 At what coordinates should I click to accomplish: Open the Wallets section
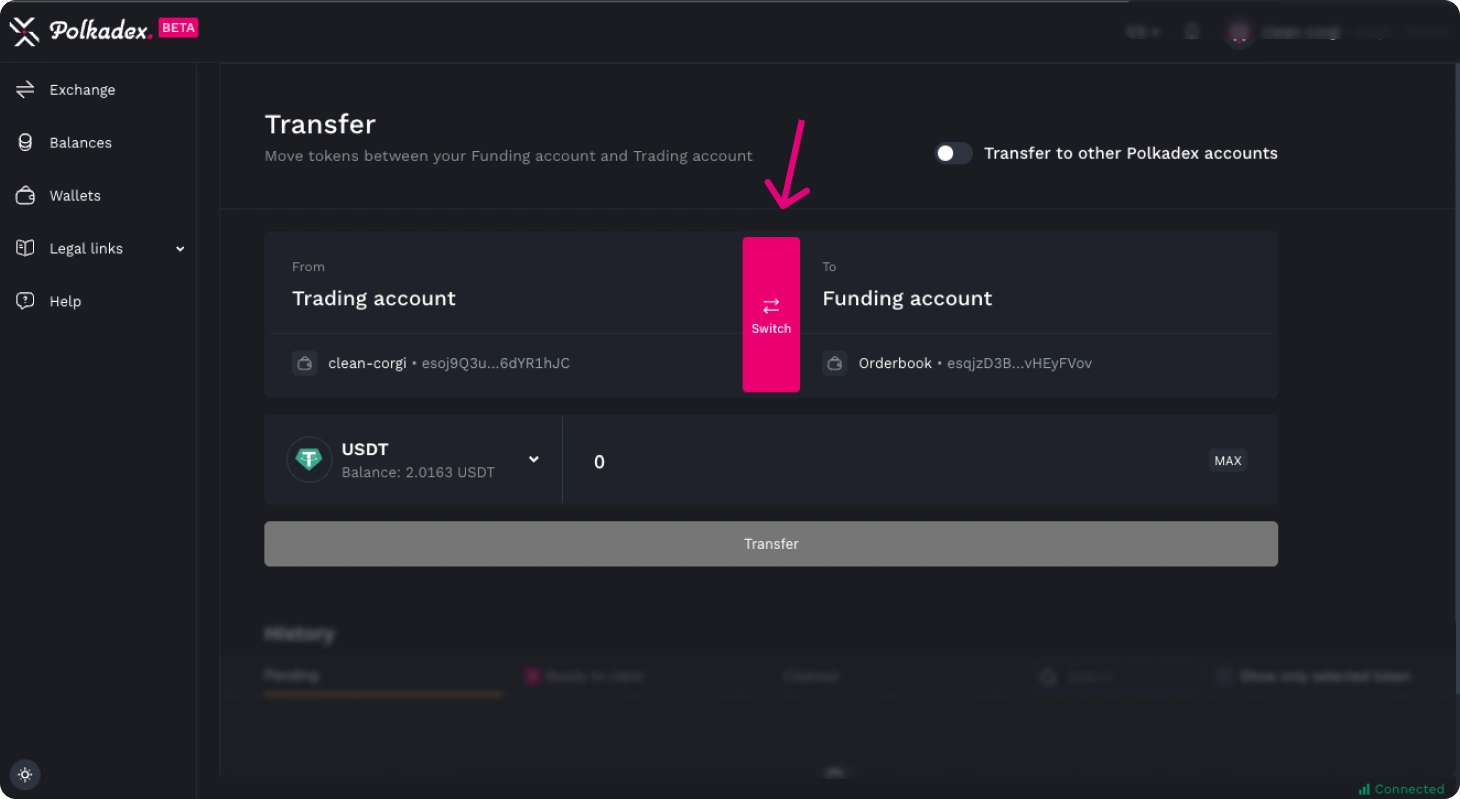coord(75,196)
